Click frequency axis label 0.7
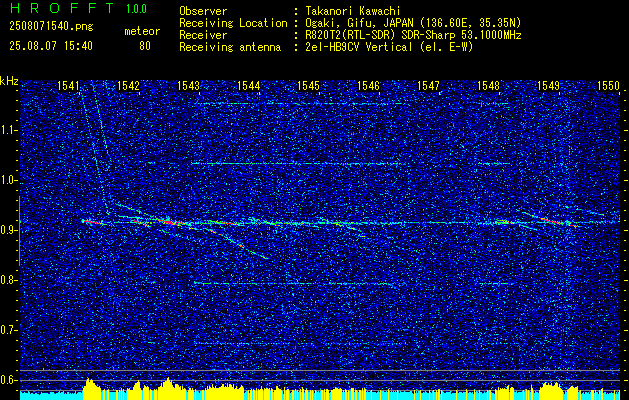The height and width of the screenshot is (400, 629). click(x=8, y=330)
